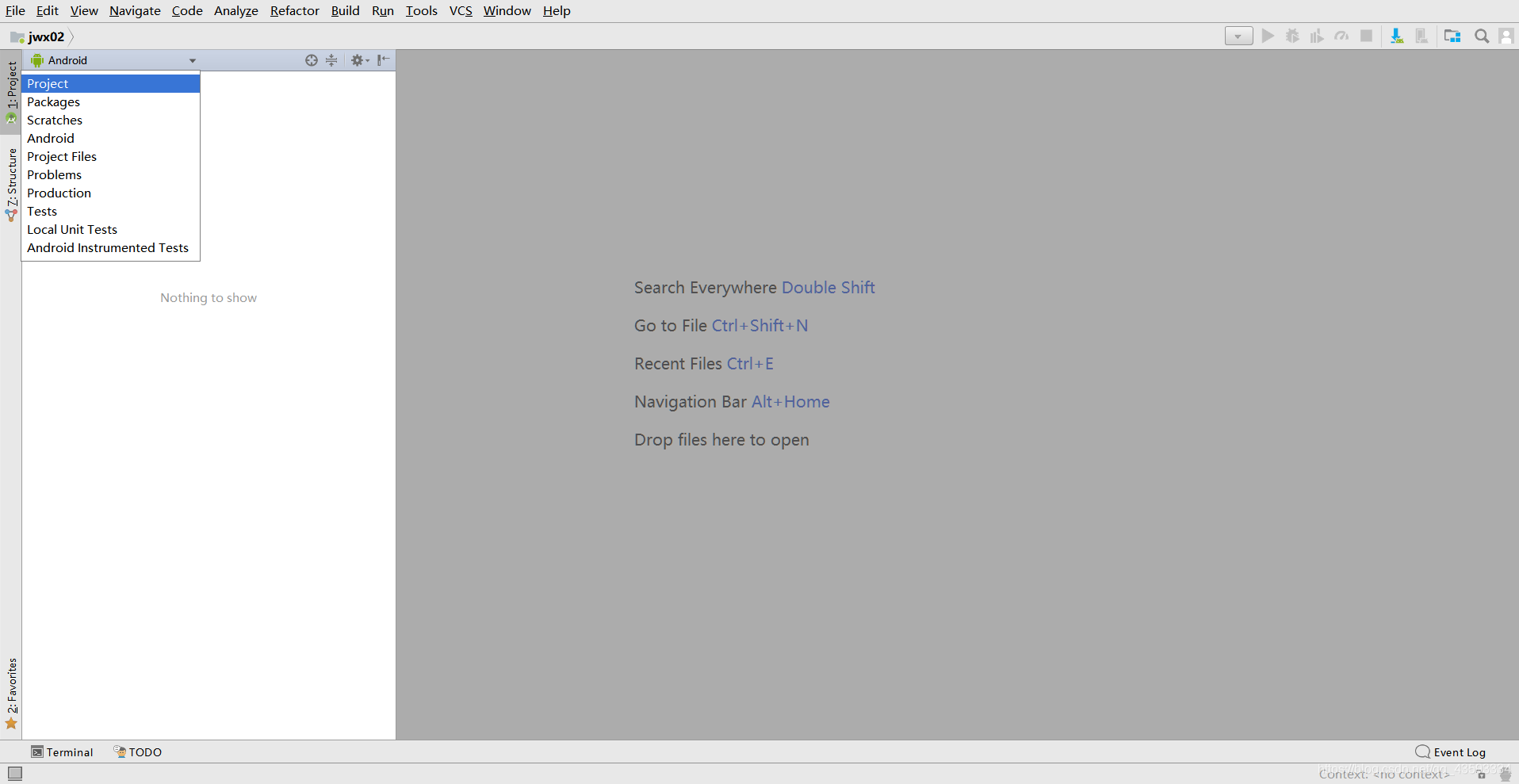Toggle the Z: Structure side tab

(11, 184)
